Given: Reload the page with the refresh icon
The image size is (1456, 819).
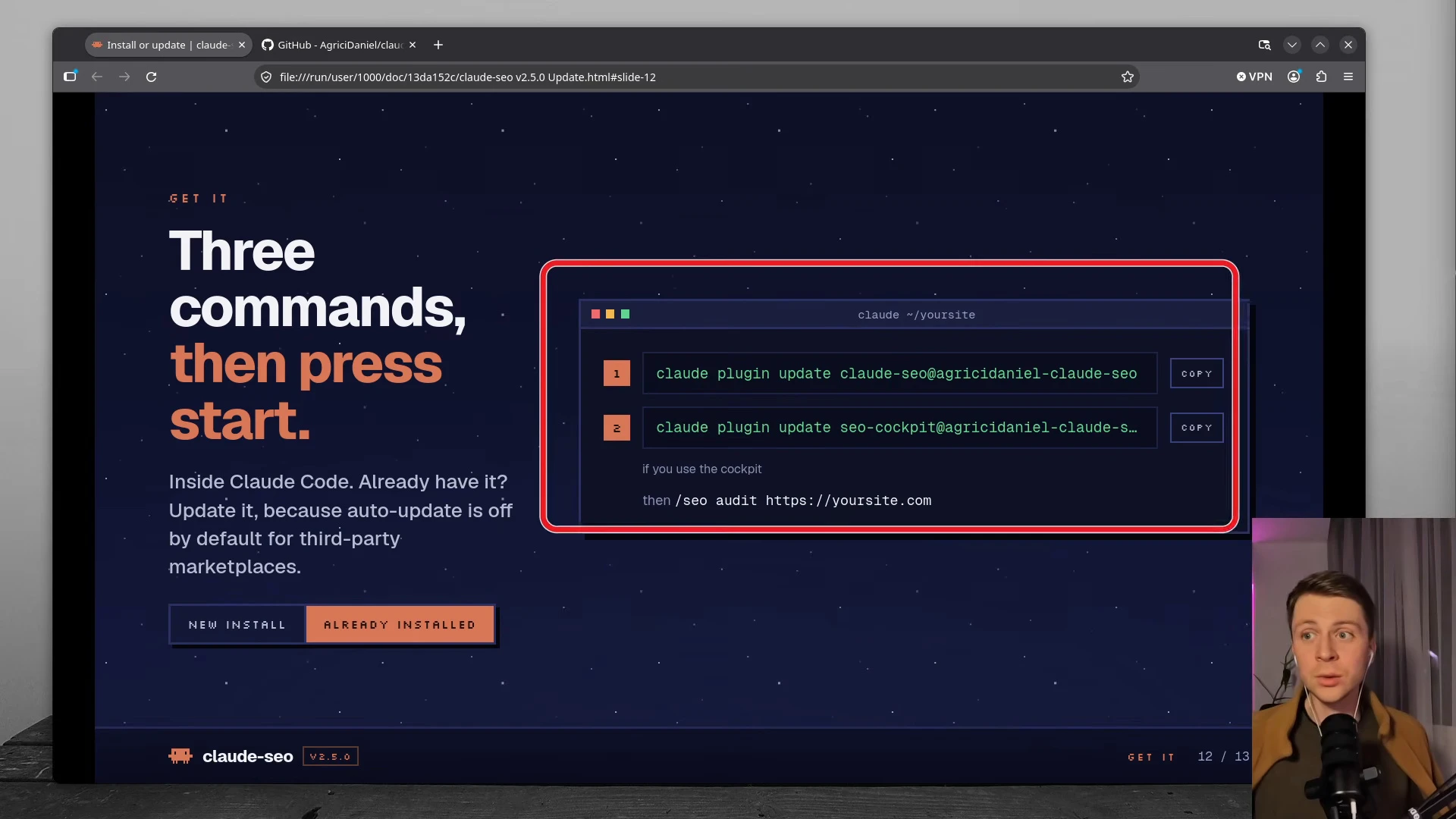Looking at the screenshot, I should [152, 77].
